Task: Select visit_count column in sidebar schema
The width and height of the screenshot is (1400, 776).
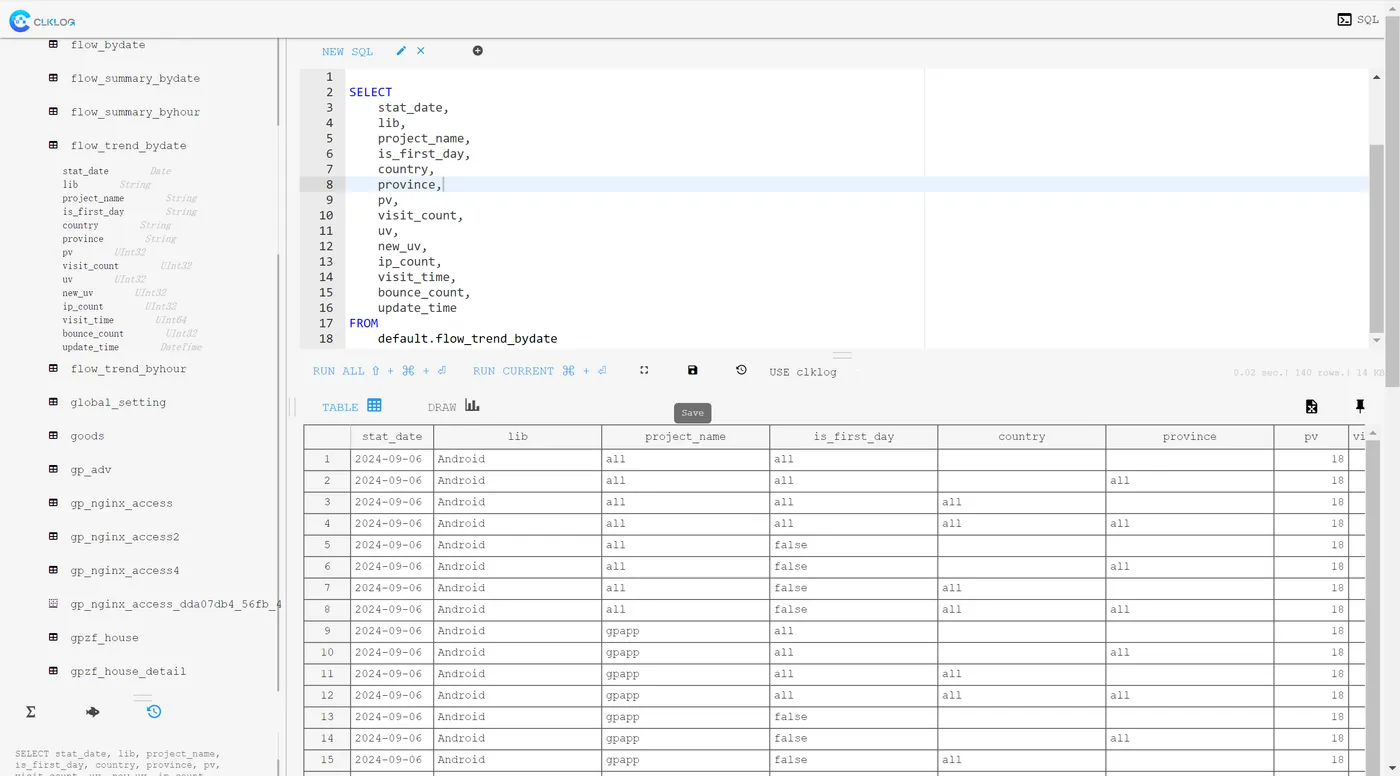Action: [x=90, y=266]
